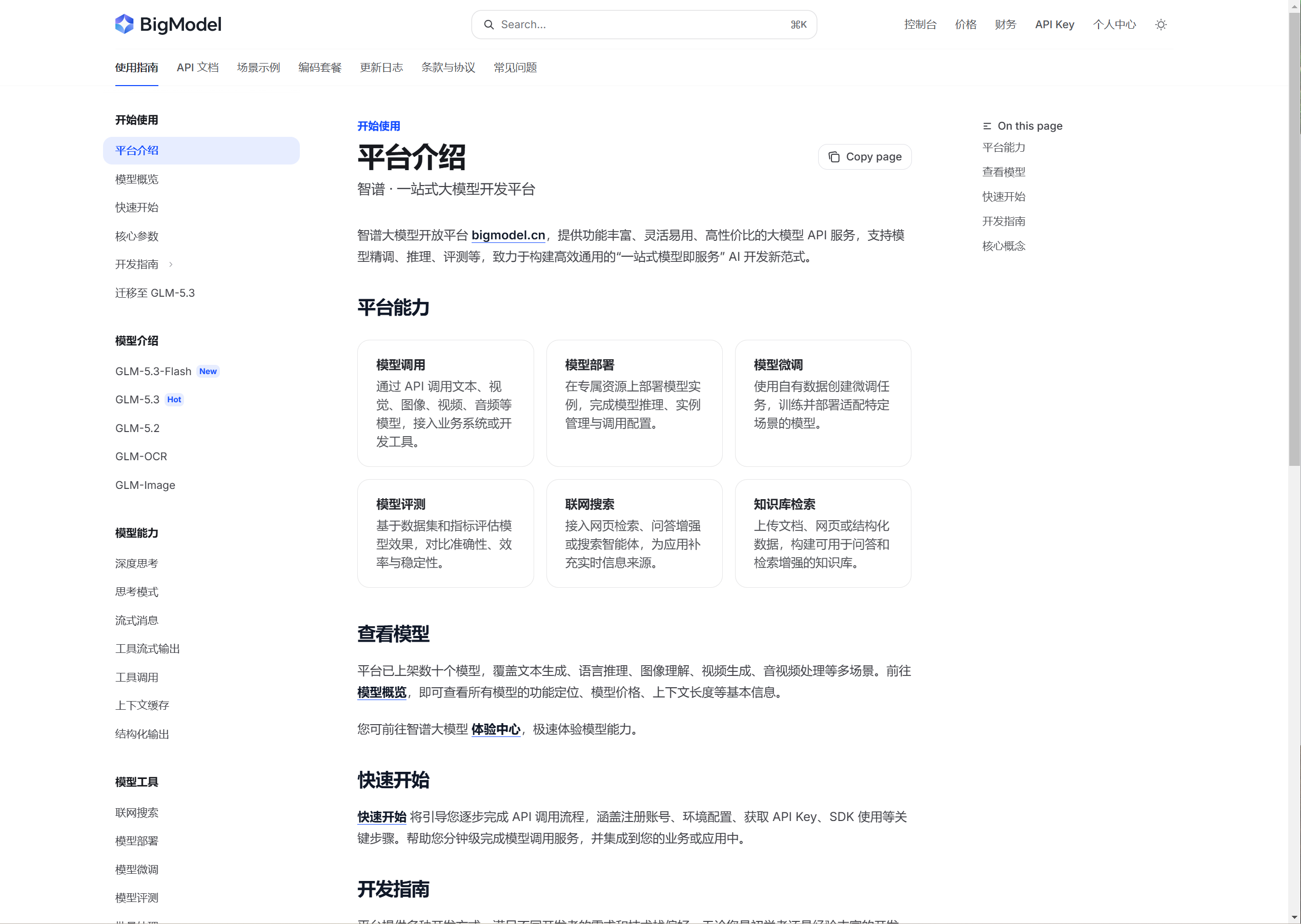Open 模型评测 in the left sidebar
This screenshot has width=1301, height=924.
[136, 898]
